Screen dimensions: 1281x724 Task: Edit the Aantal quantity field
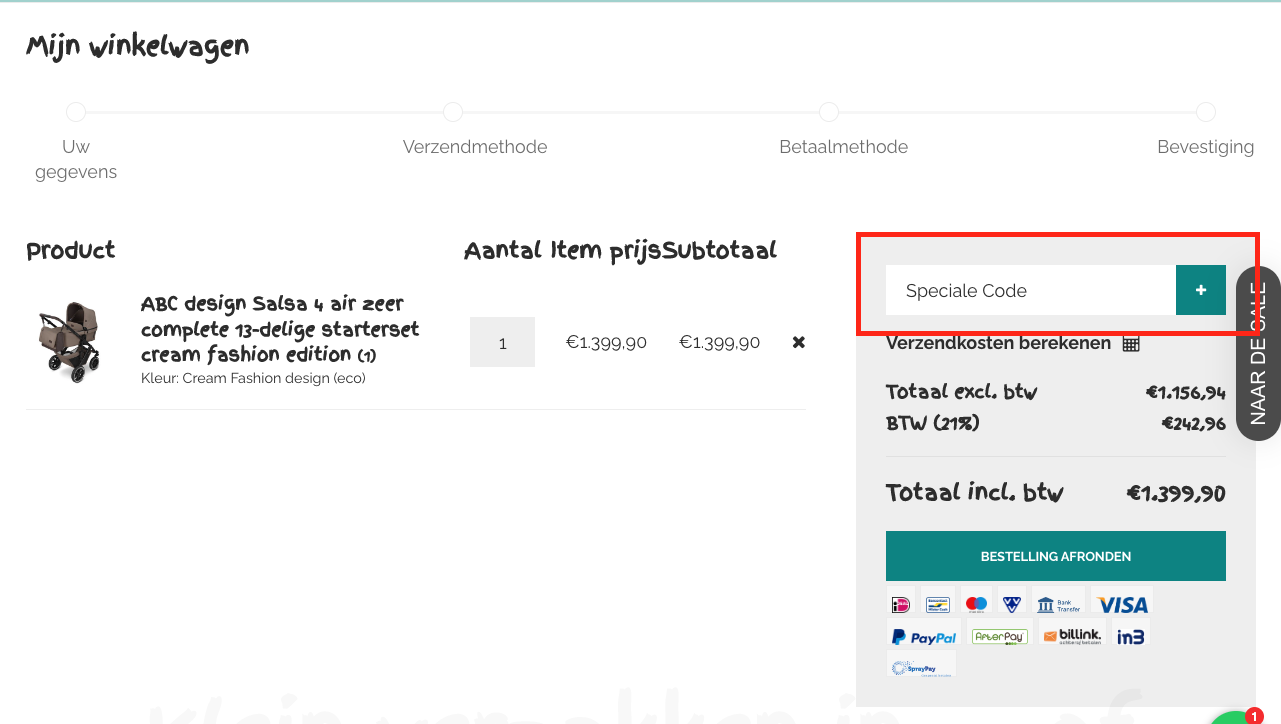click(502, 342)
